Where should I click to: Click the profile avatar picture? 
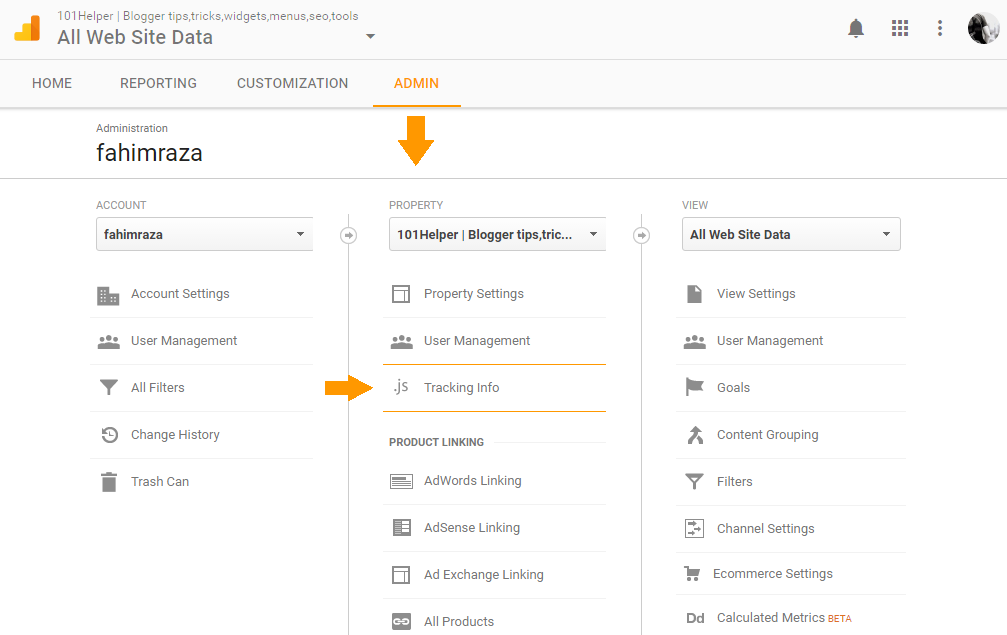tap(982, 28)
